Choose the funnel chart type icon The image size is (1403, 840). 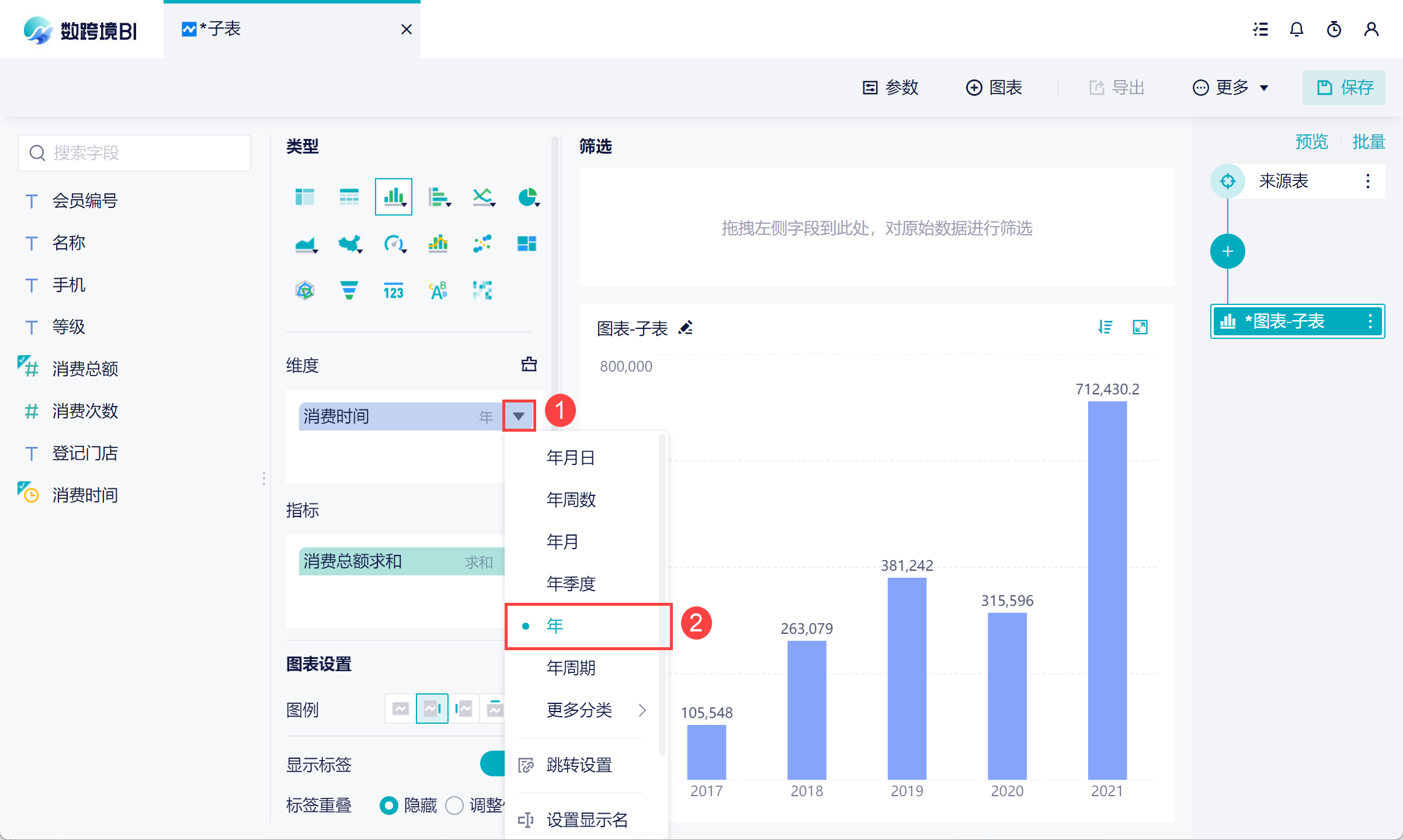coord(349,290)
